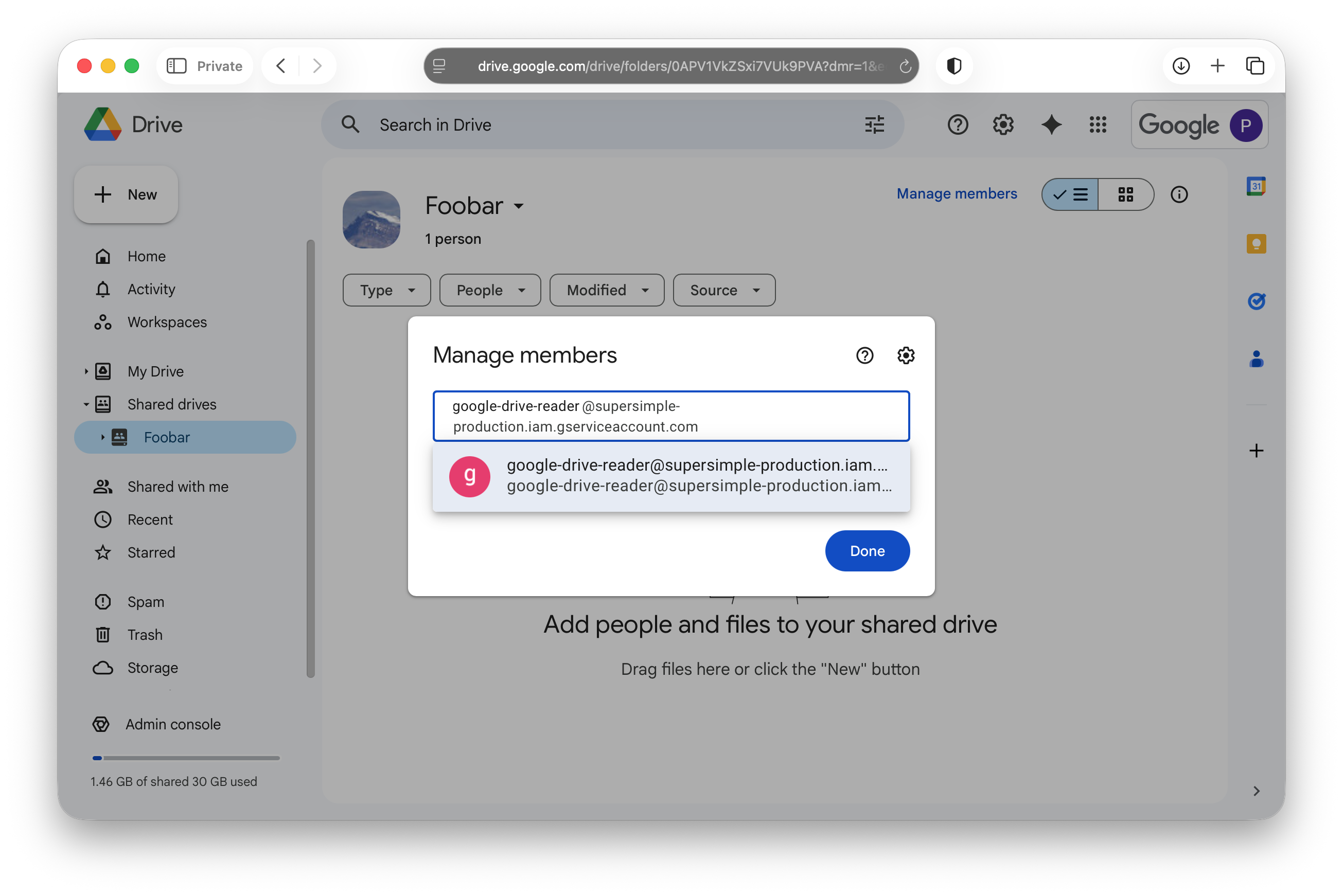Image resolution: width=1343 pixels, height=896 pixels.
Task: Click Done in Manage members dialog
Action: click(867, 551)
